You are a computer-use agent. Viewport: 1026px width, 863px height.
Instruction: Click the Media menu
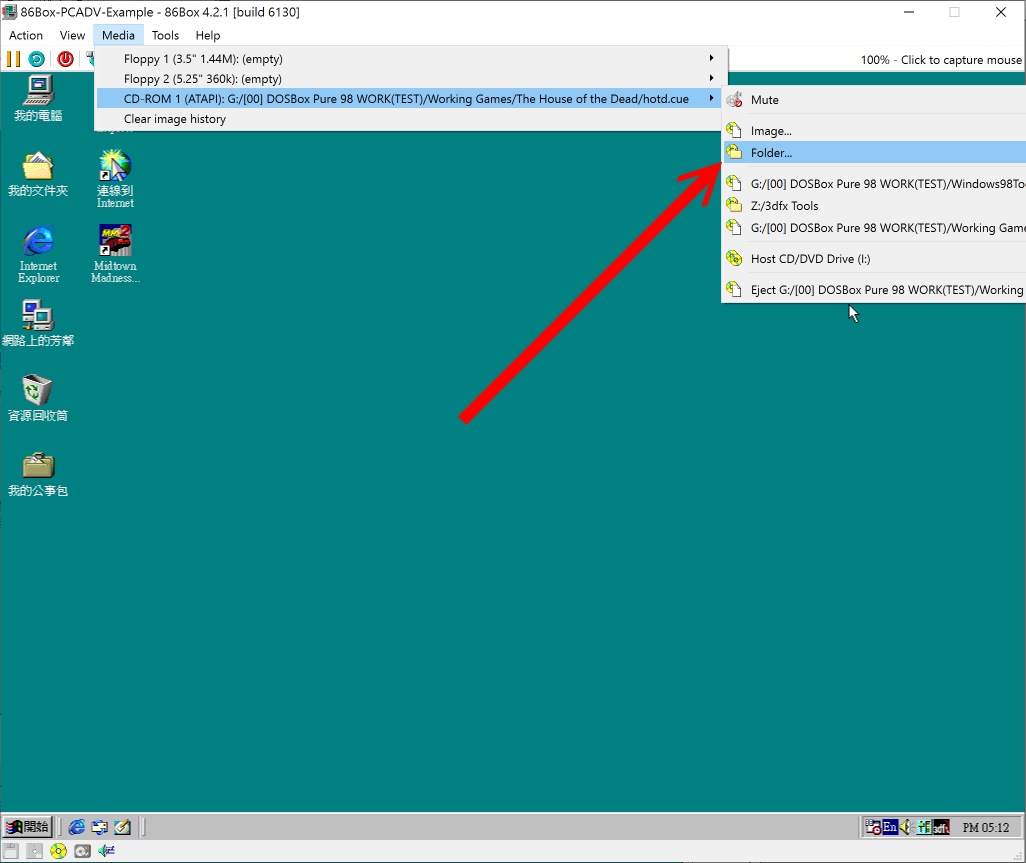(118, 35)
